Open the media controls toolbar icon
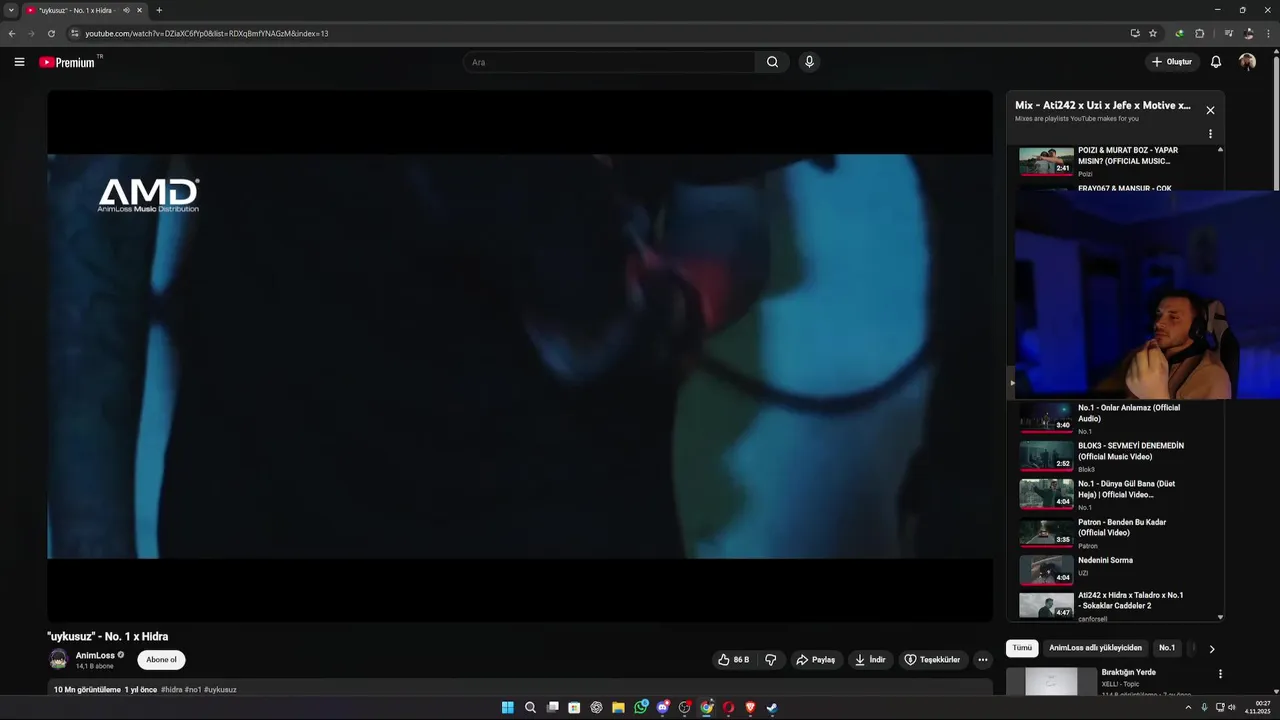 click(x=1228, y=33)
